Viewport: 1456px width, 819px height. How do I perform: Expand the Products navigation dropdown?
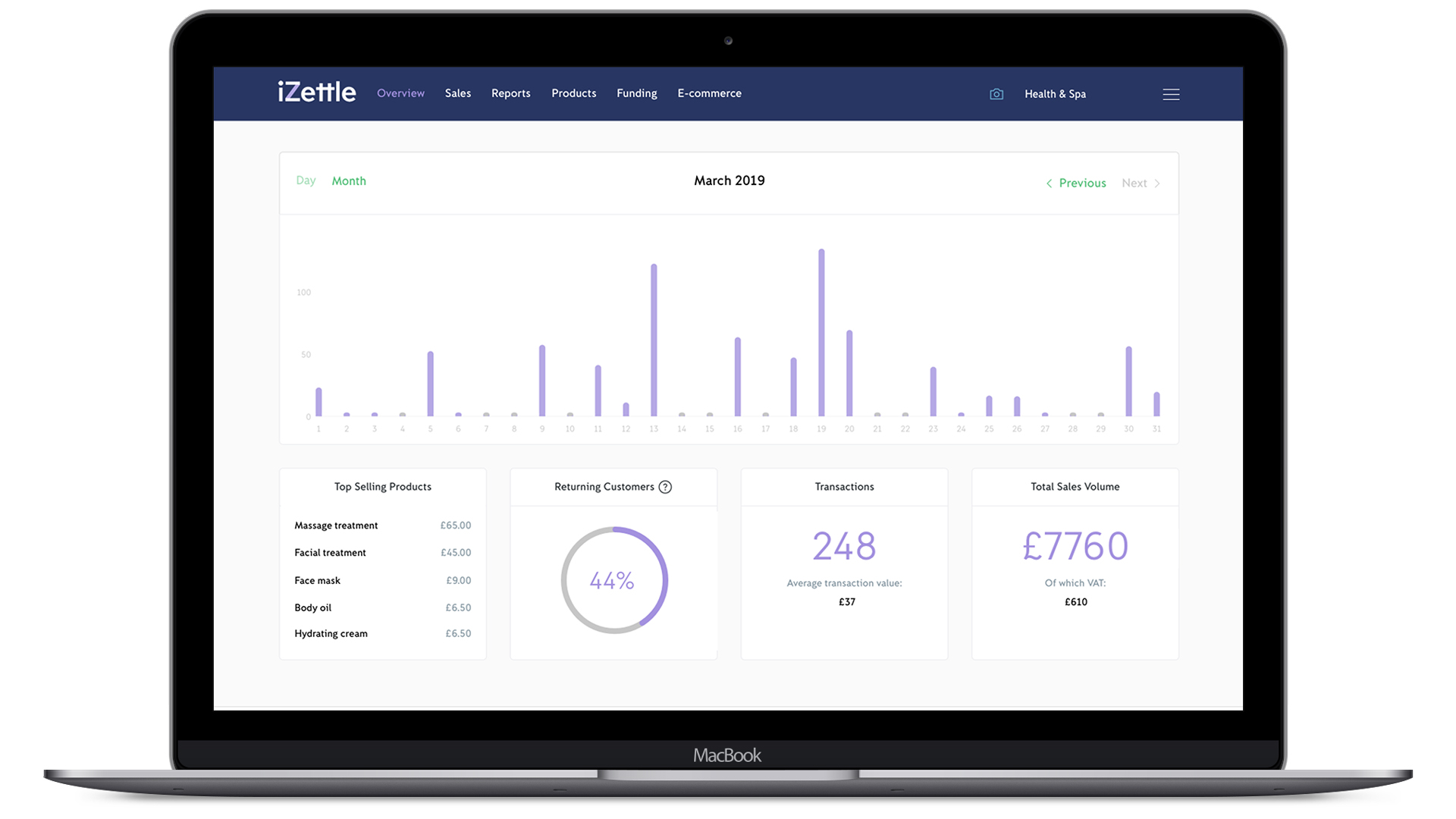[x=573, y=93]
